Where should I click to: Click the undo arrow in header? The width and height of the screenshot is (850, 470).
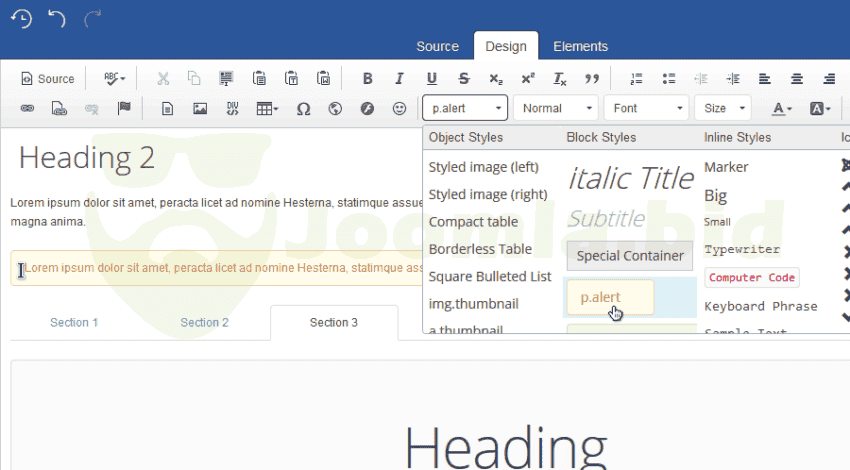click(x=57, y=18)
